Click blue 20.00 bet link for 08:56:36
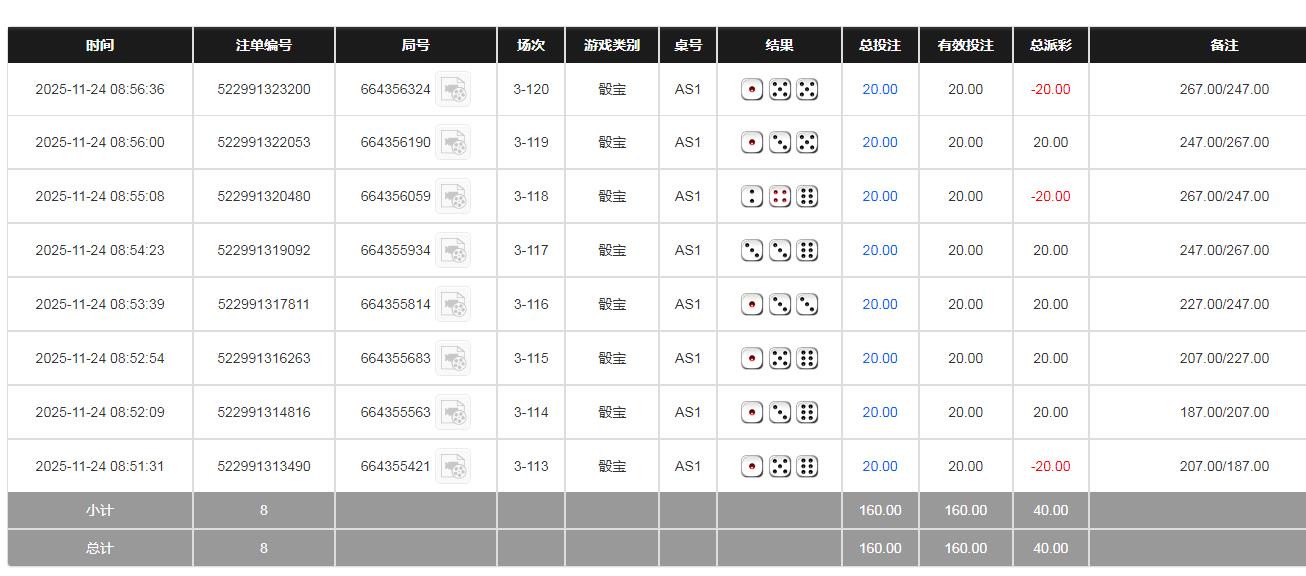 880,90
